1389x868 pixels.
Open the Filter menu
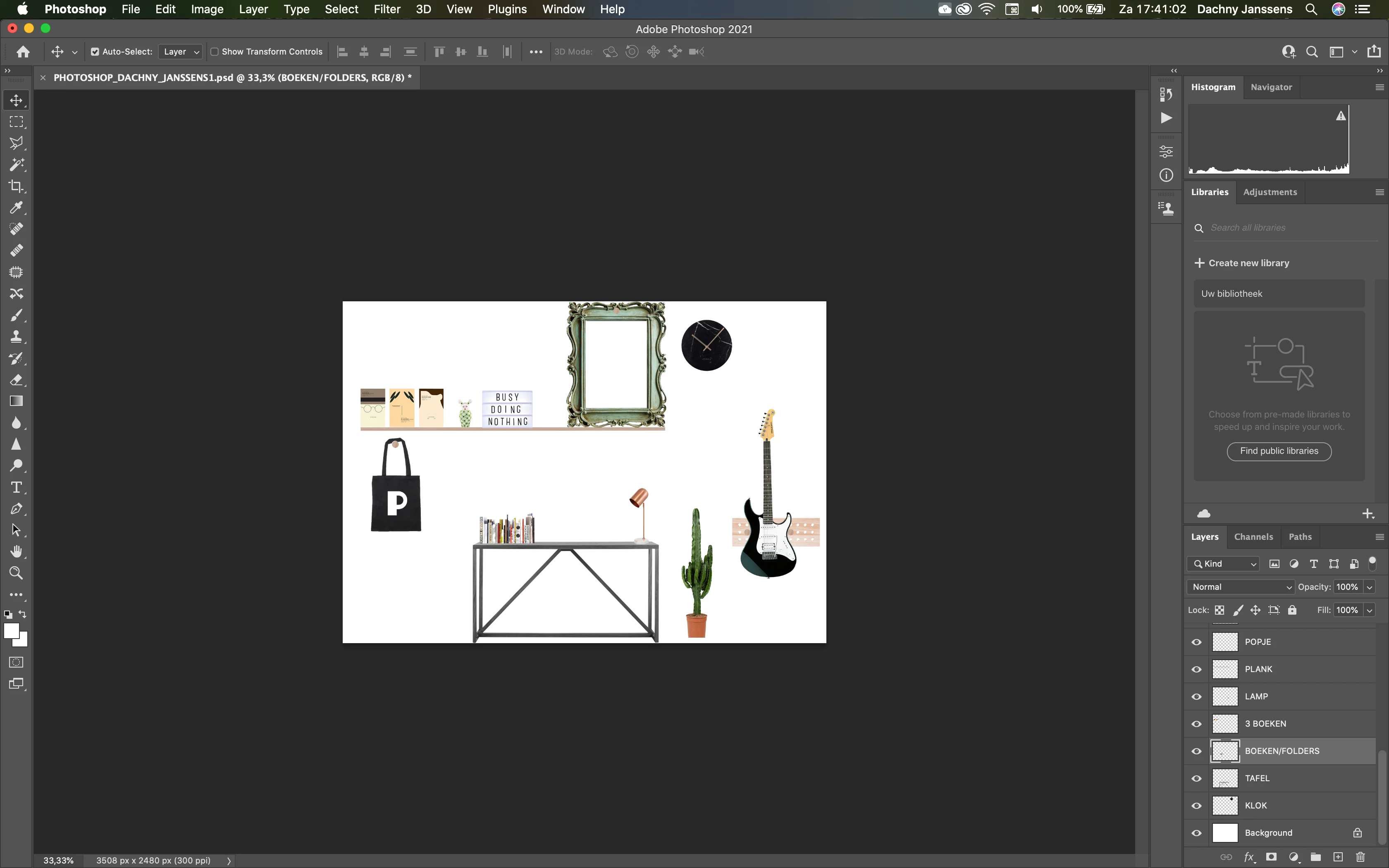387,9
